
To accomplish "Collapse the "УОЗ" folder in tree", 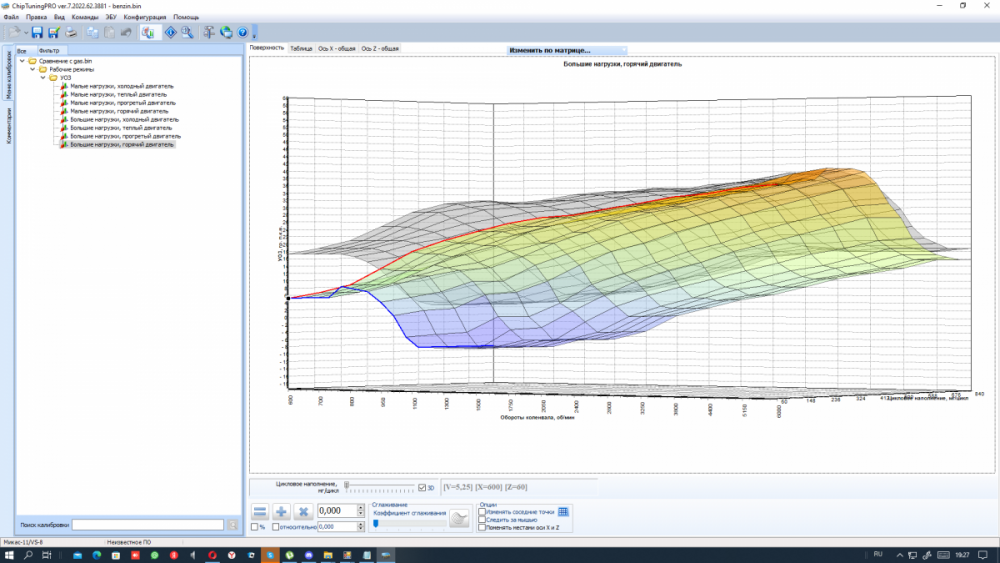I will 43,78.
